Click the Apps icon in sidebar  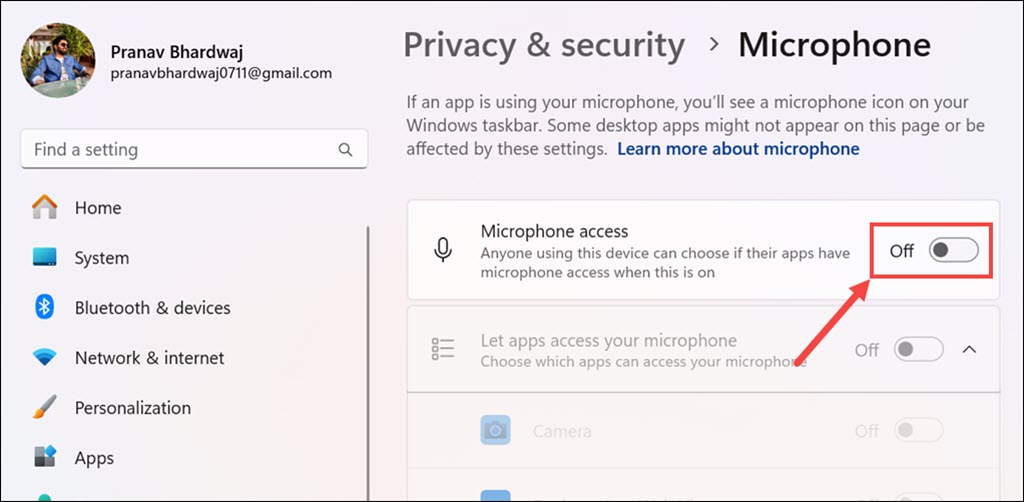45,458
